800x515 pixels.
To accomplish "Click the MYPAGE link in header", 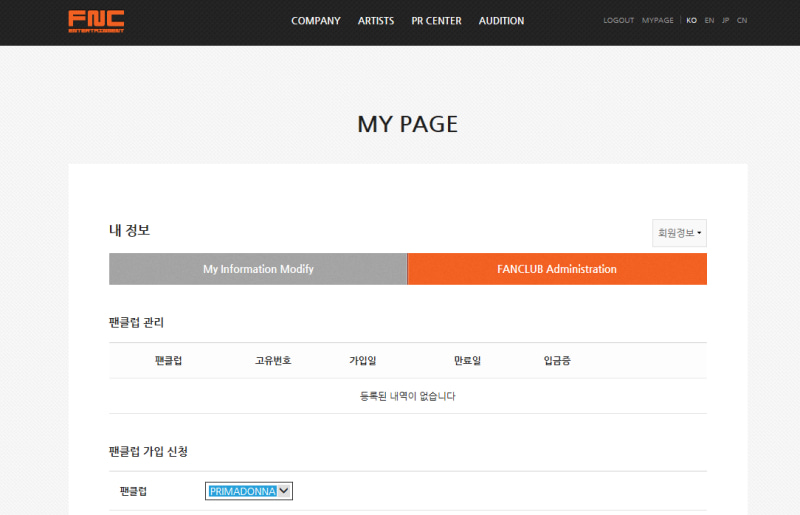I will pos(658,21).
